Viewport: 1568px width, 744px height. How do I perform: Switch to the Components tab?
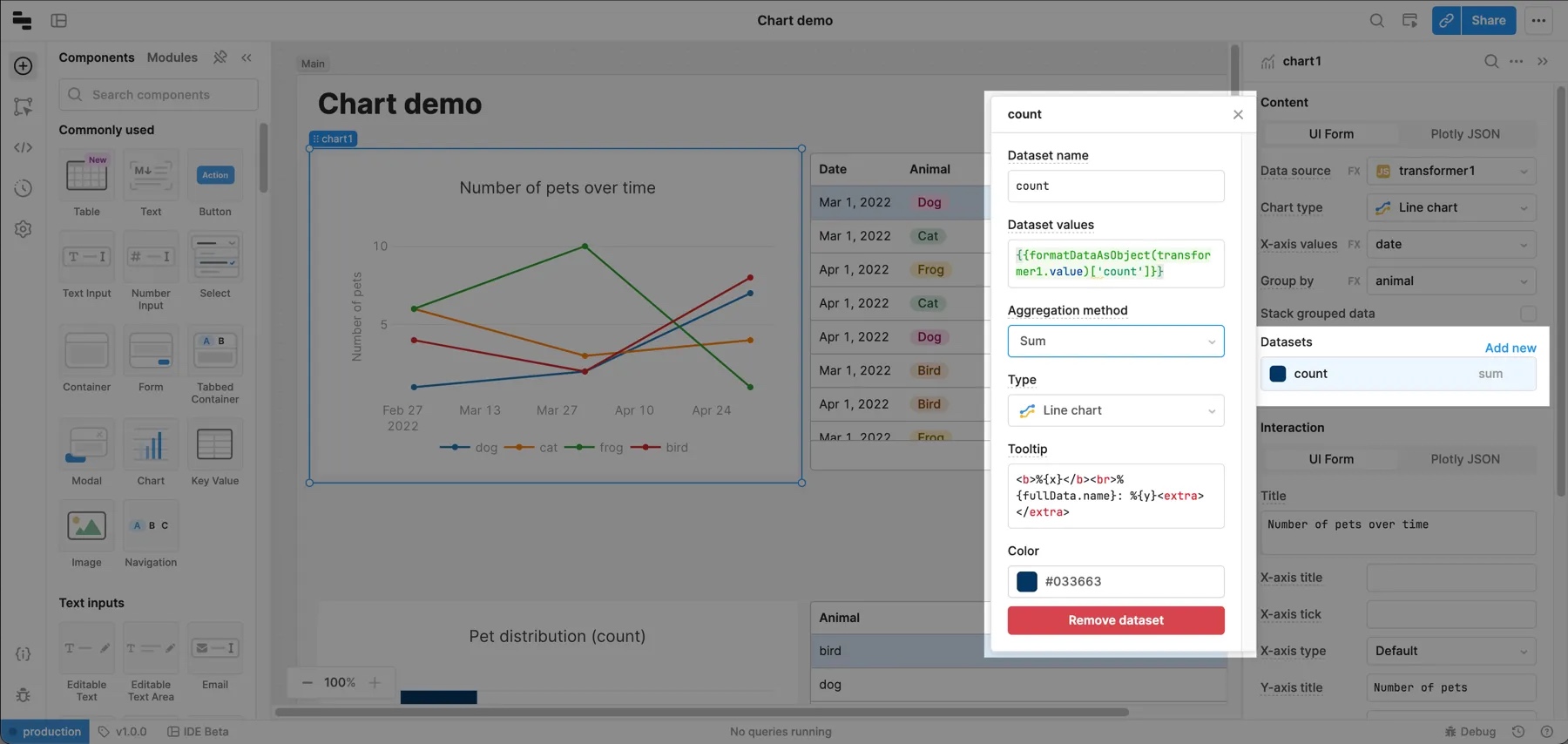click(x=97, y=57)
